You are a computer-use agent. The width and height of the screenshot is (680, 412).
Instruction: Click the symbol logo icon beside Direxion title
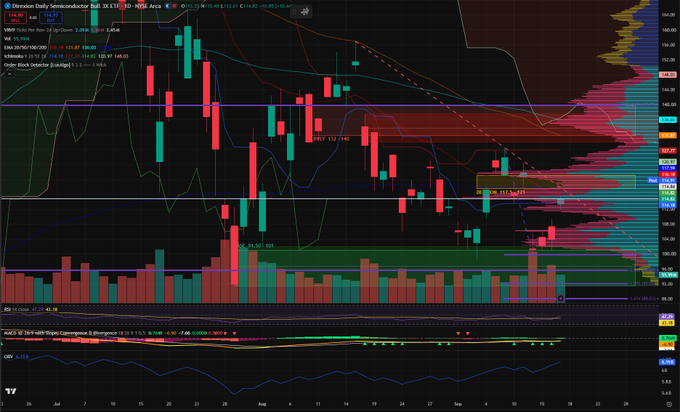pos(7,6)
